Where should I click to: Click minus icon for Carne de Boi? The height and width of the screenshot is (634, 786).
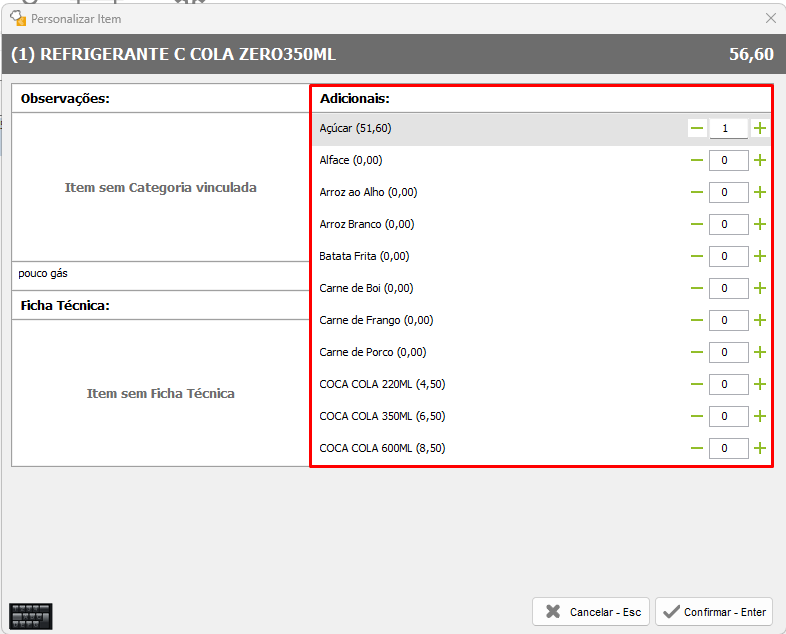tap(697, 288)
